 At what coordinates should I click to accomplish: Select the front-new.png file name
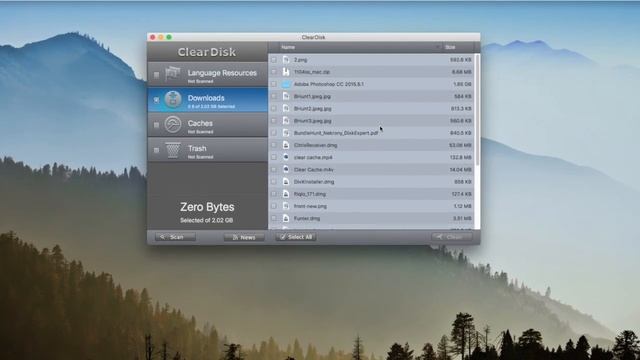(310, 206)
